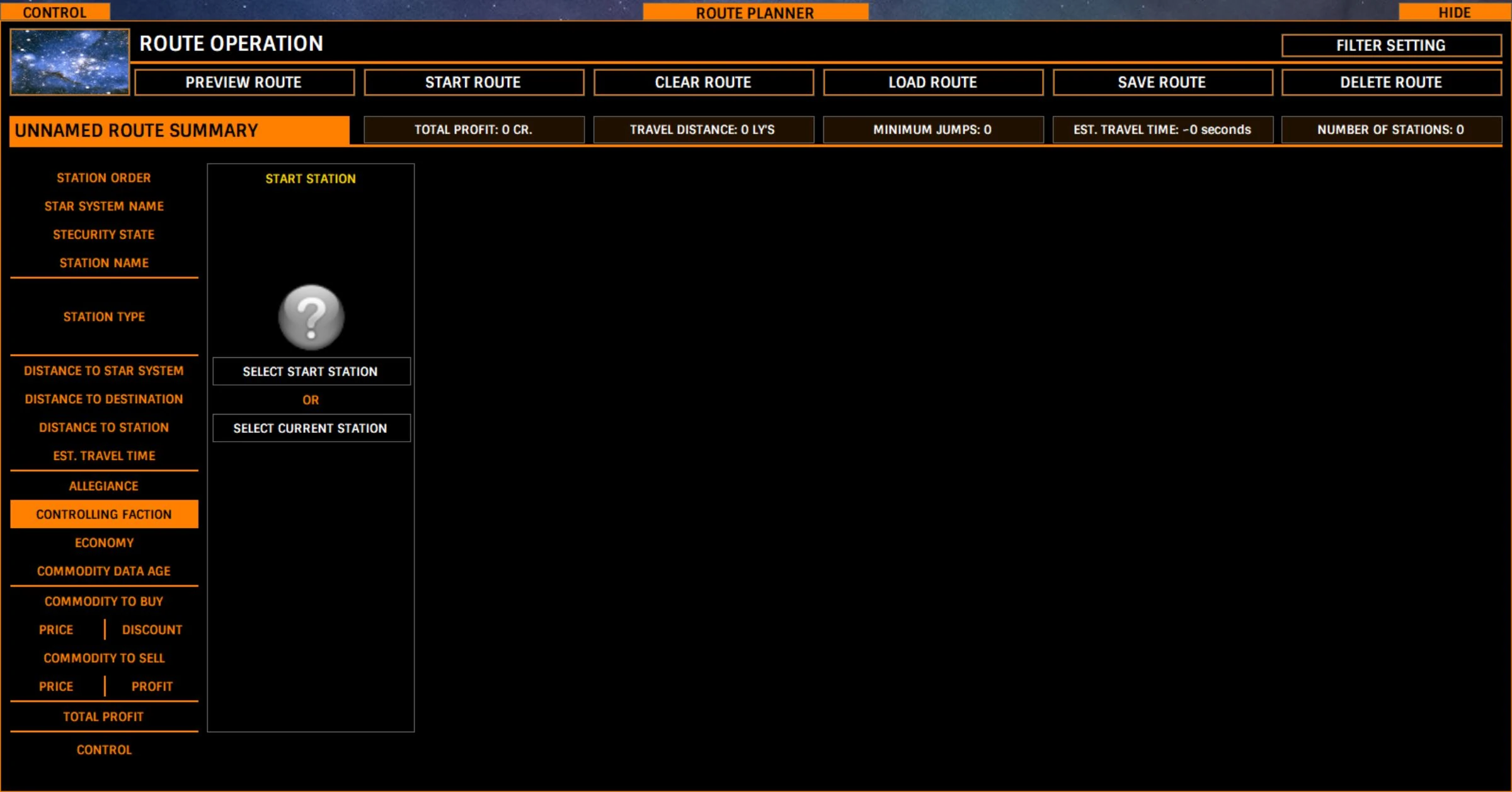
Task: Click the TOTAL PROFIT summary box
Action: (x=474, y=130)
